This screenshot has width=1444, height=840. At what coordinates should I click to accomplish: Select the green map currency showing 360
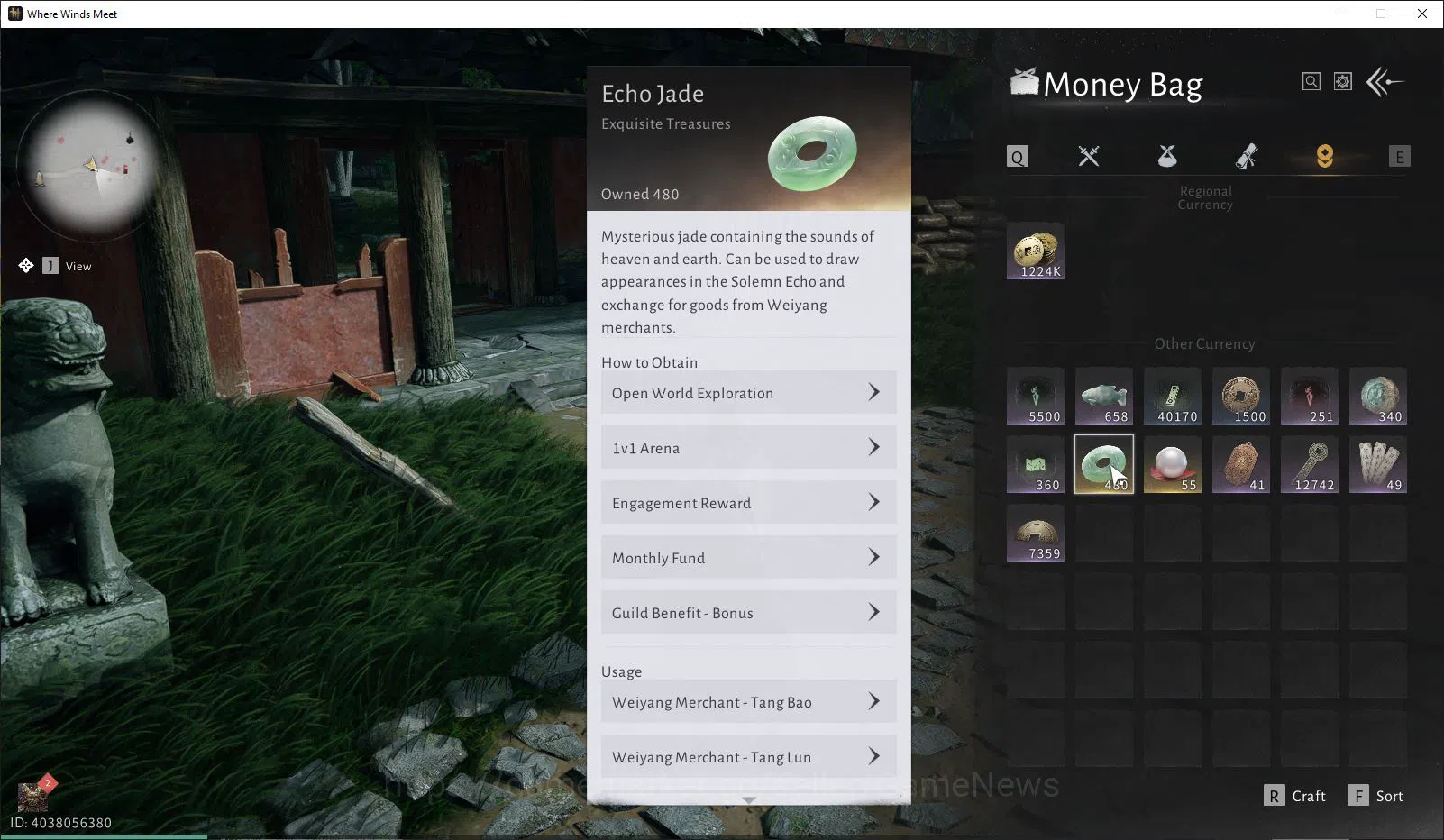pos(1036,465)
